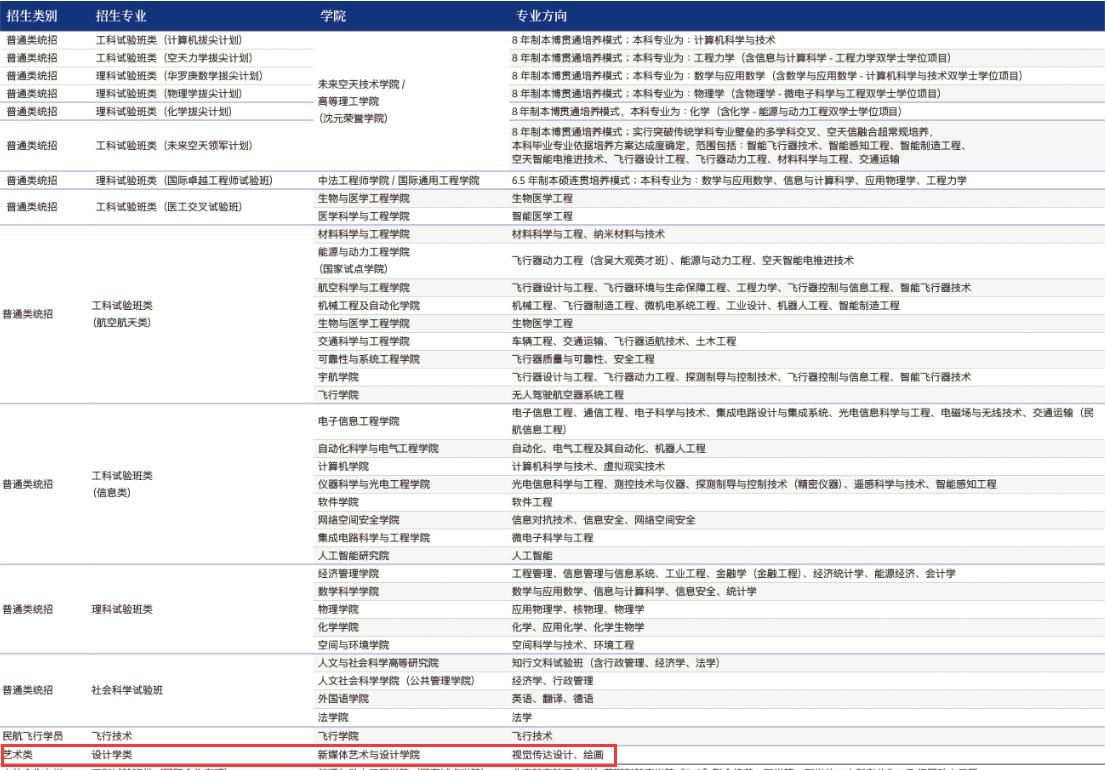Click 可靠性与系统工程学院 cell

coord(369,359)
